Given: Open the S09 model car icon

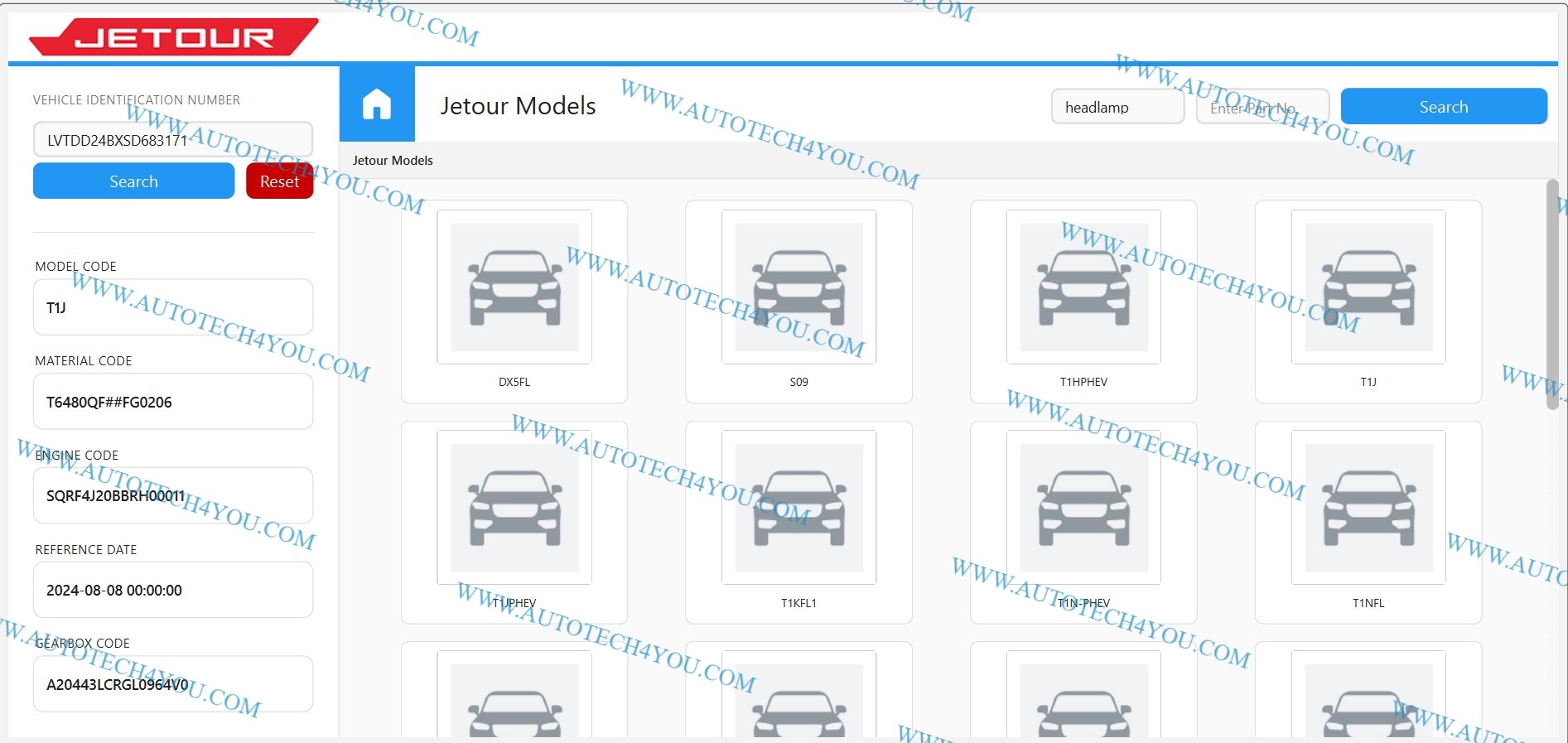Looking at the screenshot, I should click(798, 287).
